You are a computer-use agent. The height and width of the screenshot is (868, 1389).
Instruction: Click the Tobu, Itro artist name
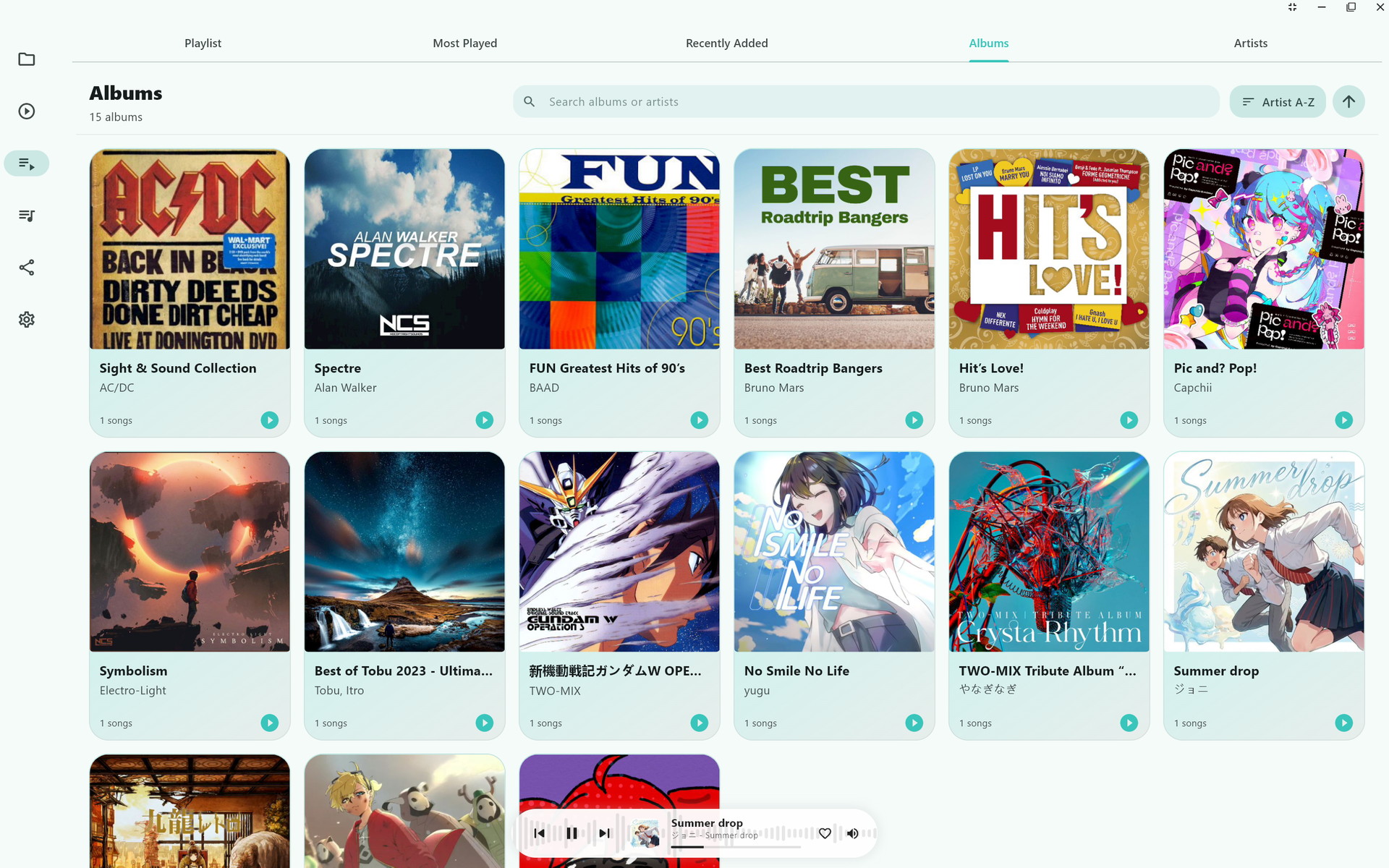tap(339, 691)
